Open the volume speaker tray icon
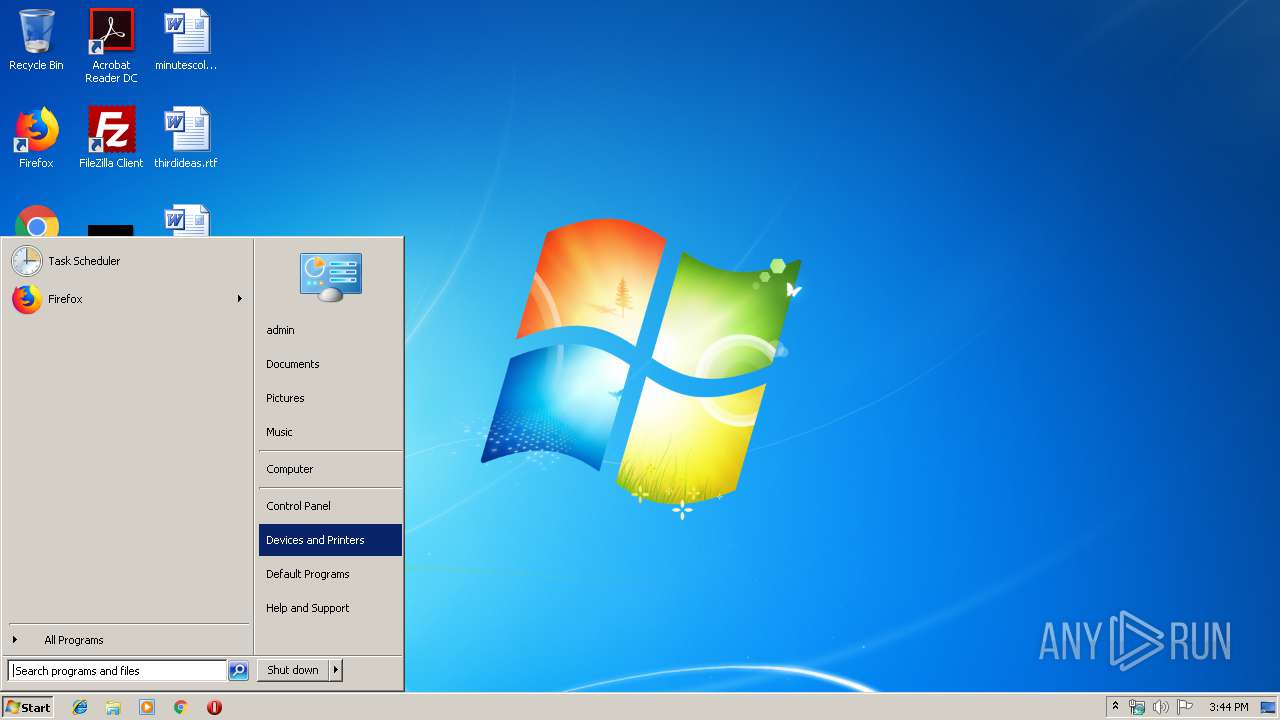 point(1161,707)
